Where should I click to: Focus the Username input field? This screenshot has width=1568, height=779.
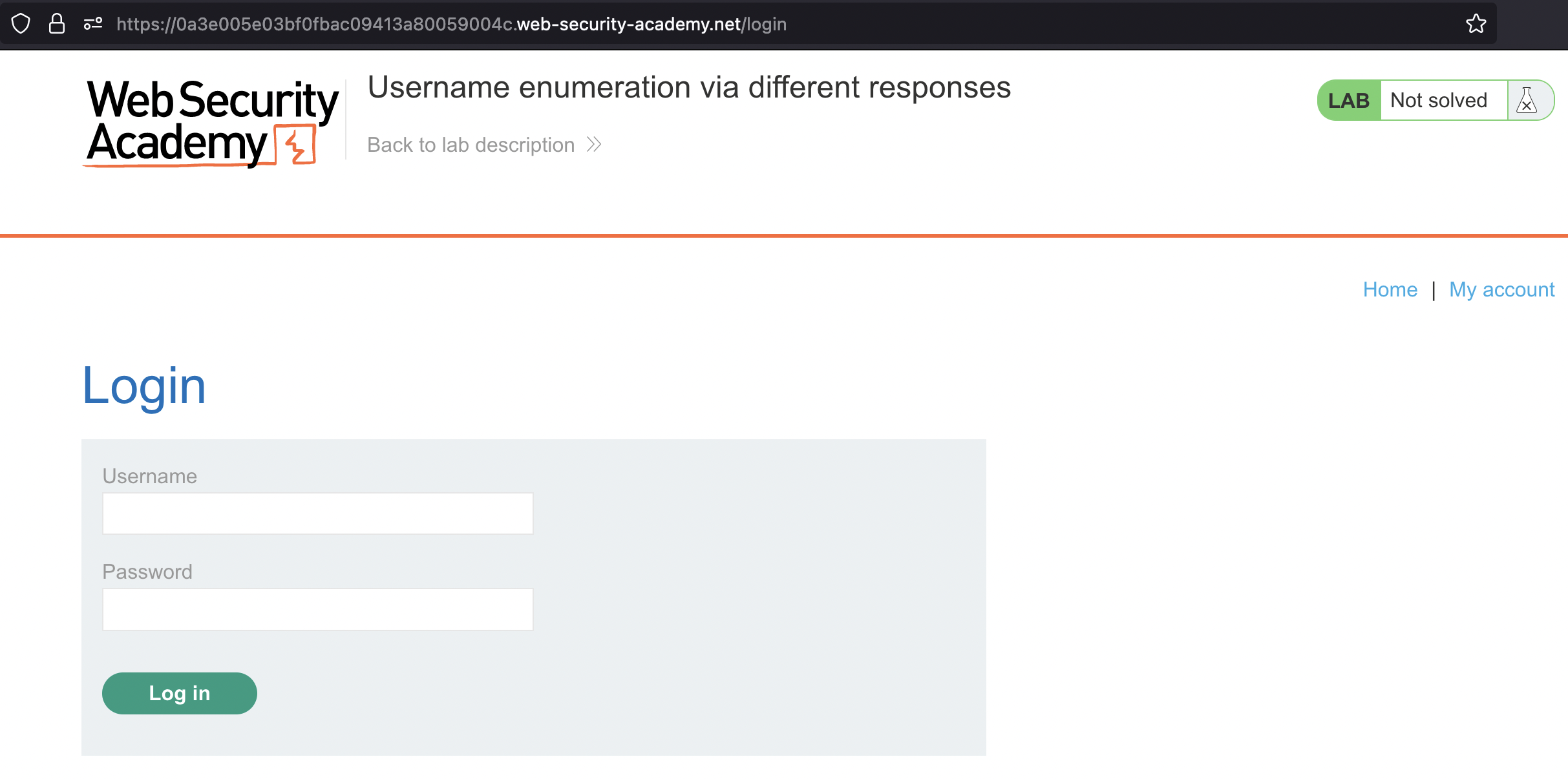click(317, 514)
